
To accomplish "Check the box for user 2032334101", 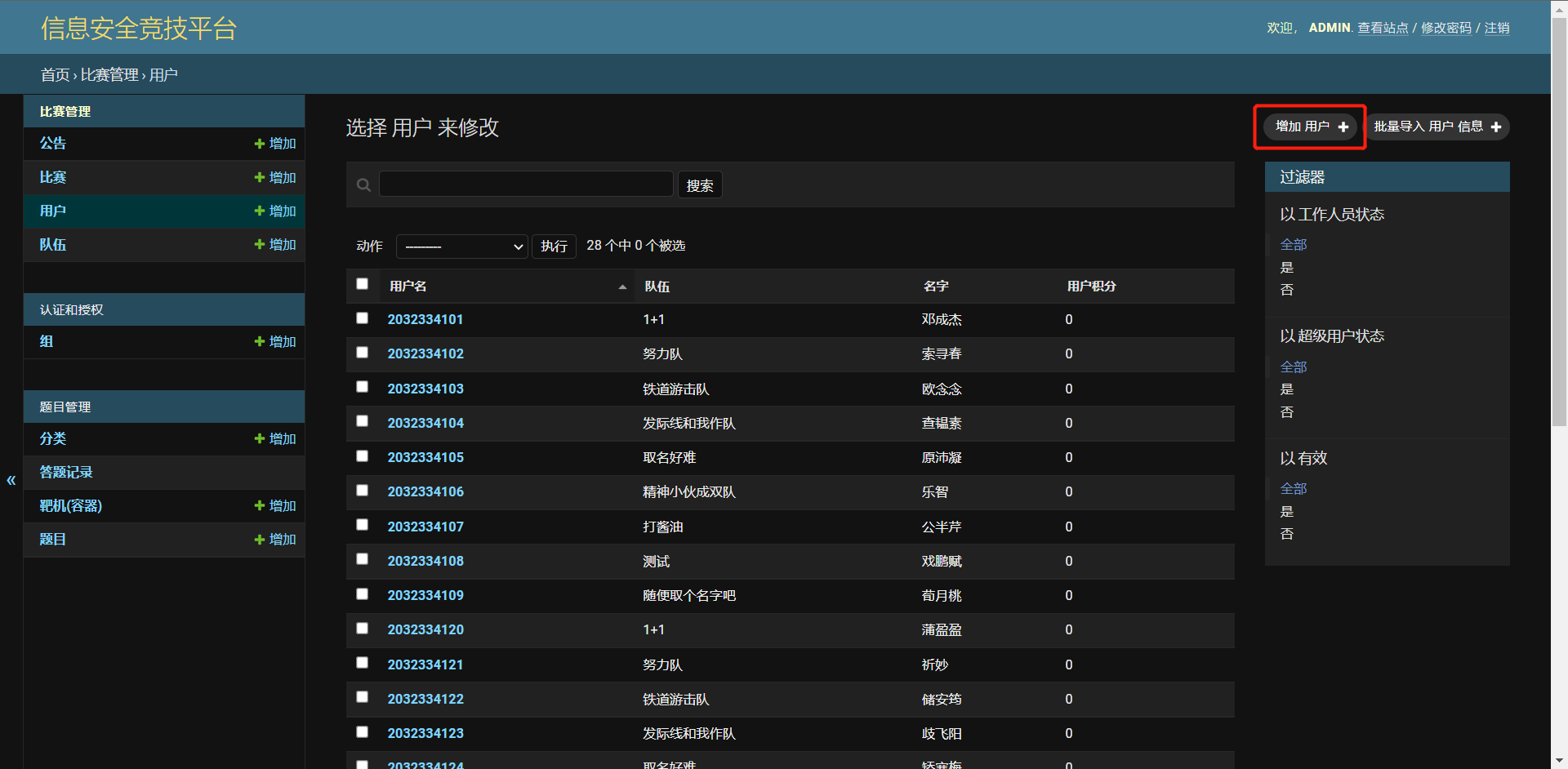I will pyautogui.click(x=362, y=318).
